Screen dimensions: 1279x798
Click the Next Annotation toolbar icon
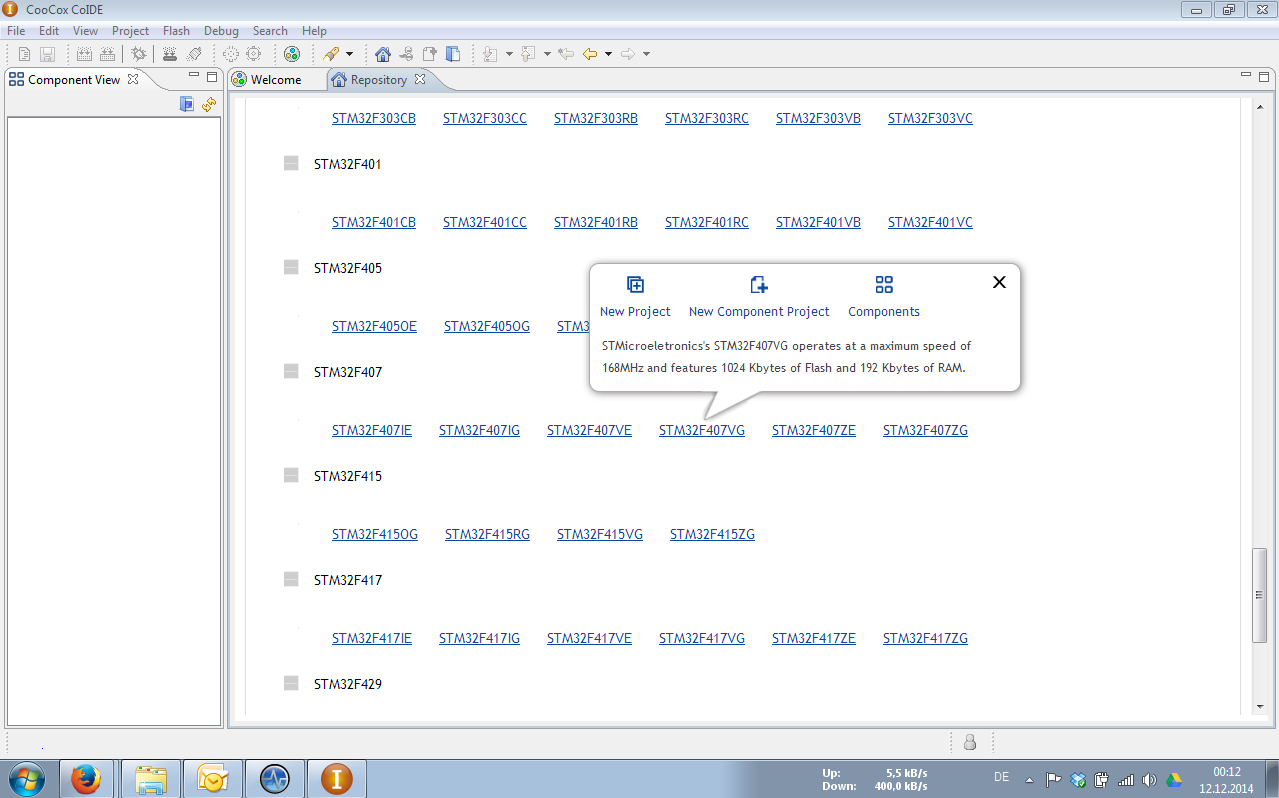coord(490,54)
